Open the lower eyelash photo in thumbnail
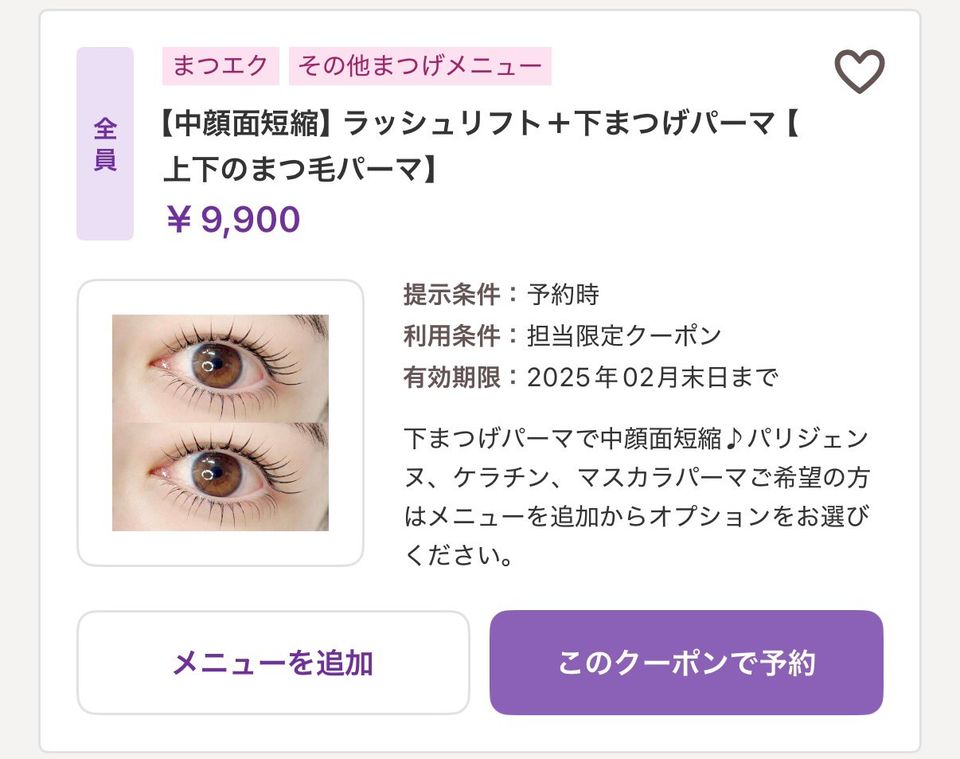The height and width of the screenshot is (759, 960). coord(220,476)
